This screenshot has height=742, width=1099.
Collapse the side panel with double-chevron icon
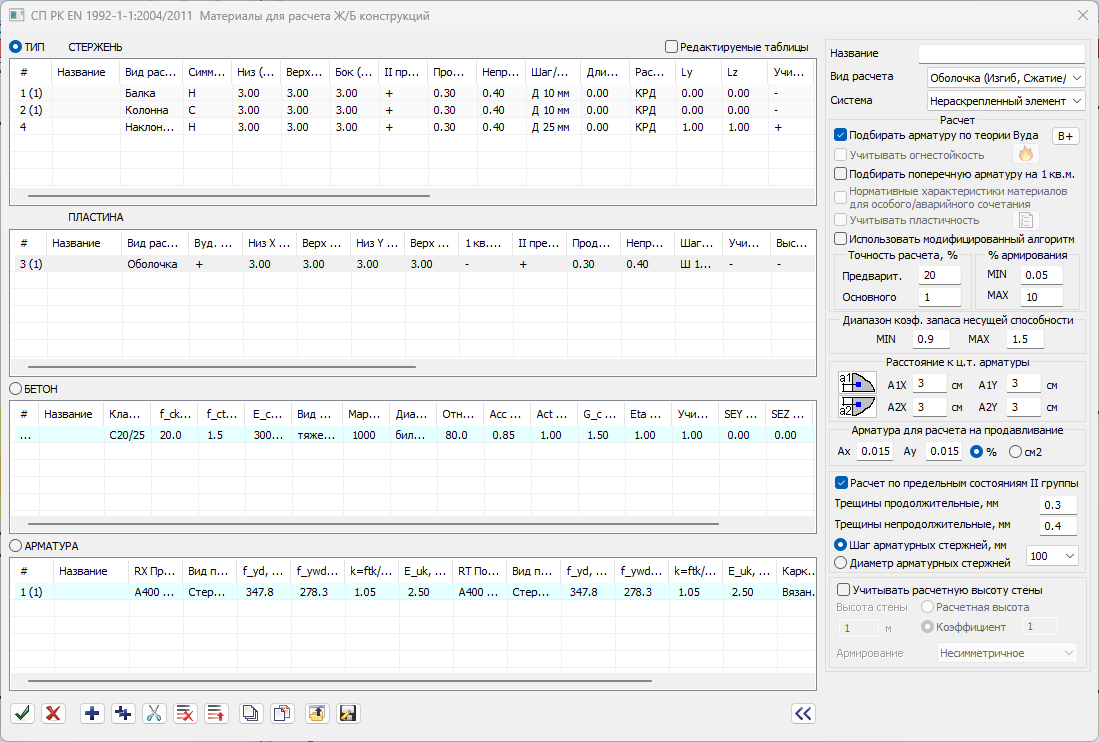(802, 713)
